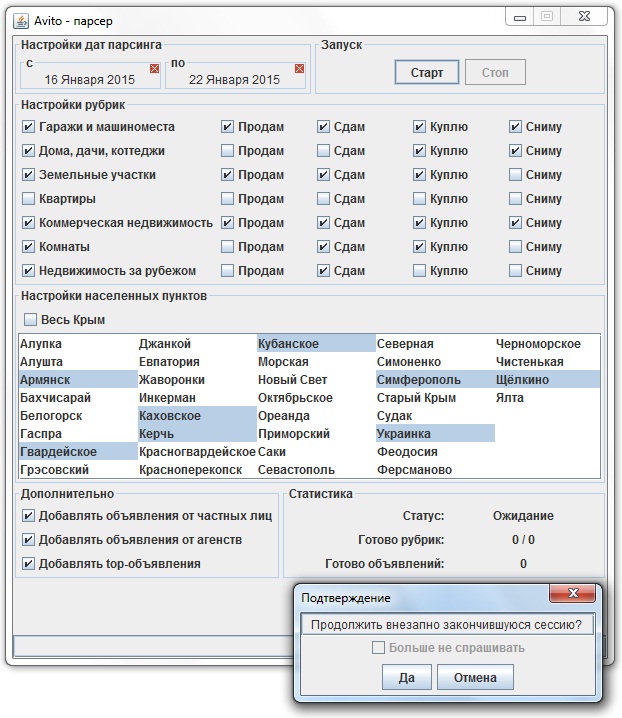Open the start date field 16 Января 2015
The image size is (622, 718).
tap(89, 80)
